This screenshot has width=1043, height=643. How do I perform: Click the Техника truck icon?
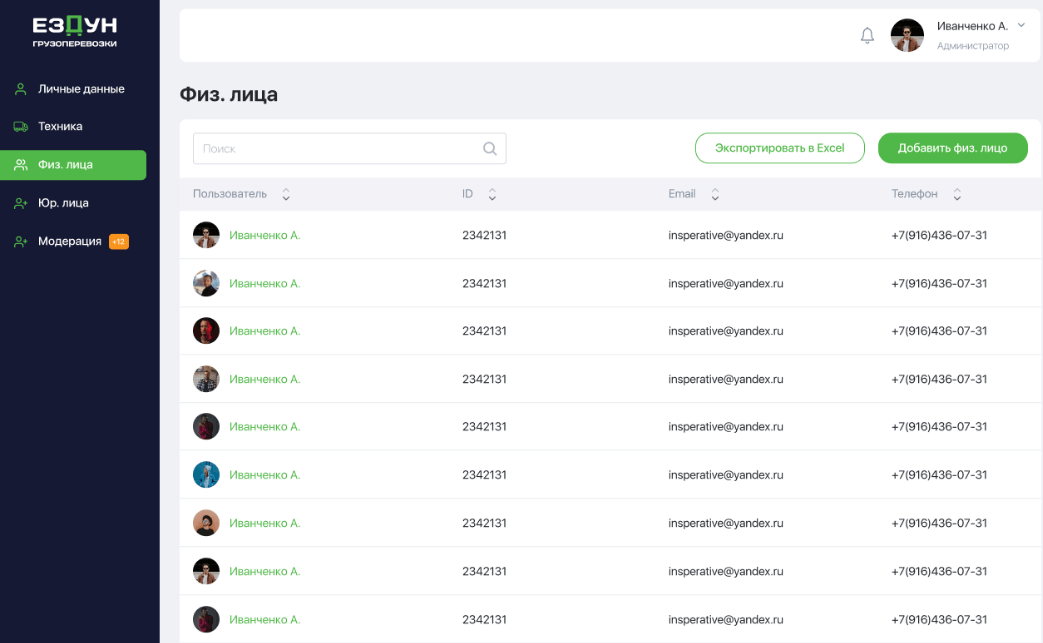click(x=20, y=127)
